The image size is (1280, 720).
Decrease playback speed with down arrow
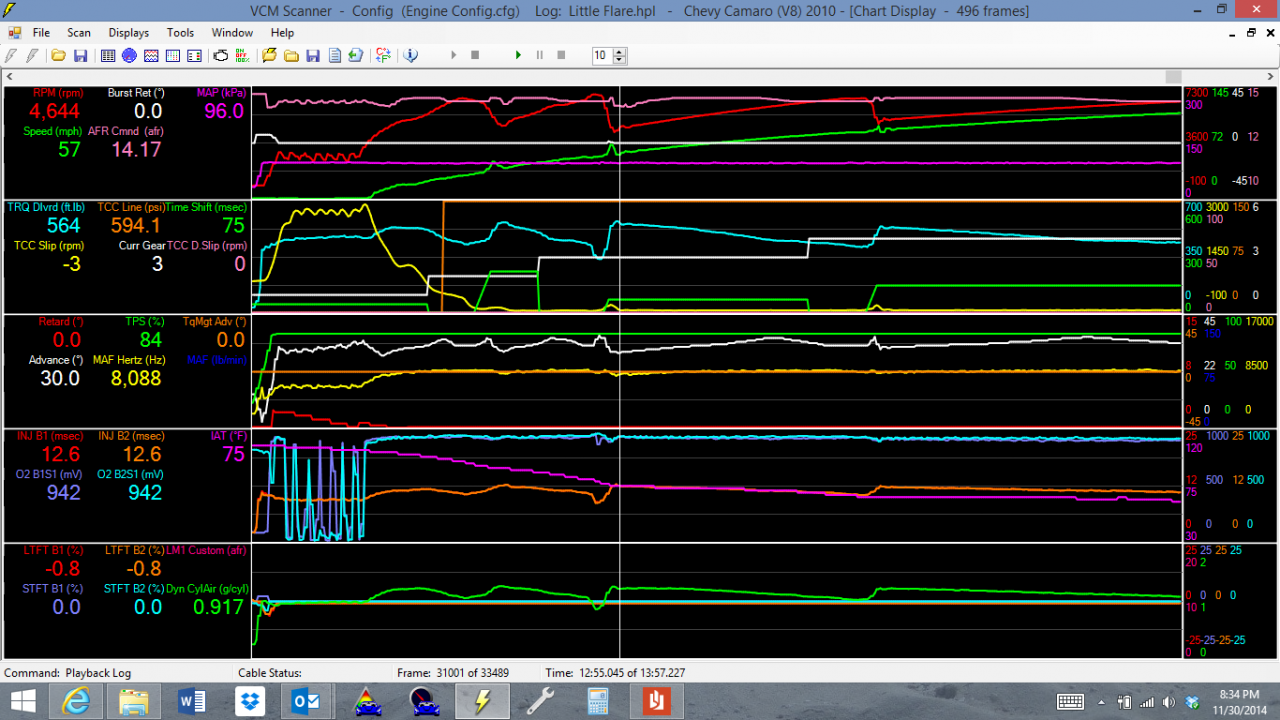[x=620, y=60]
